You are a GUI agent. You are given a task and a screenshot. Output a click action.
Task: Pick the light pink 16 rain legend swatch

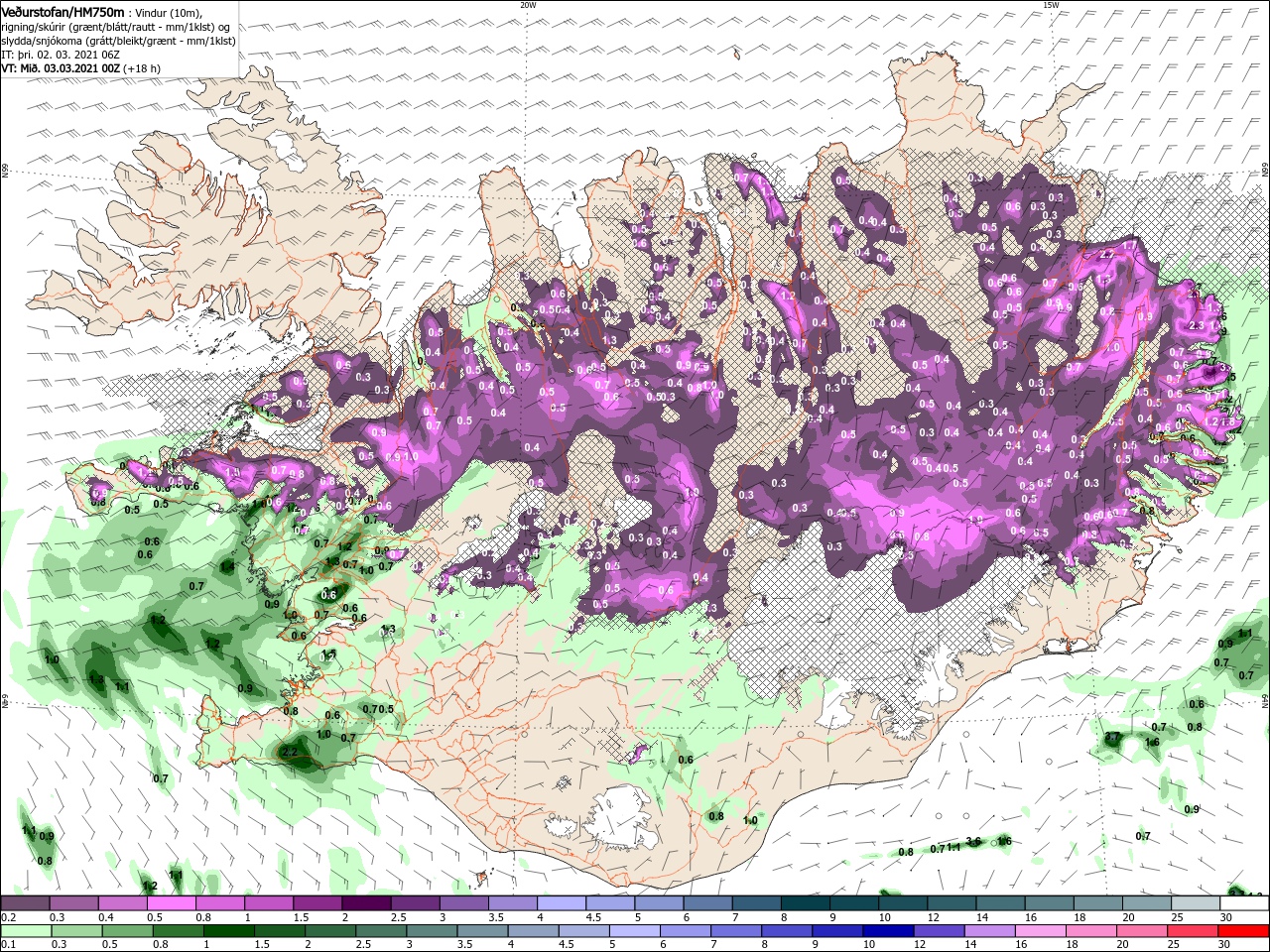1040,931
